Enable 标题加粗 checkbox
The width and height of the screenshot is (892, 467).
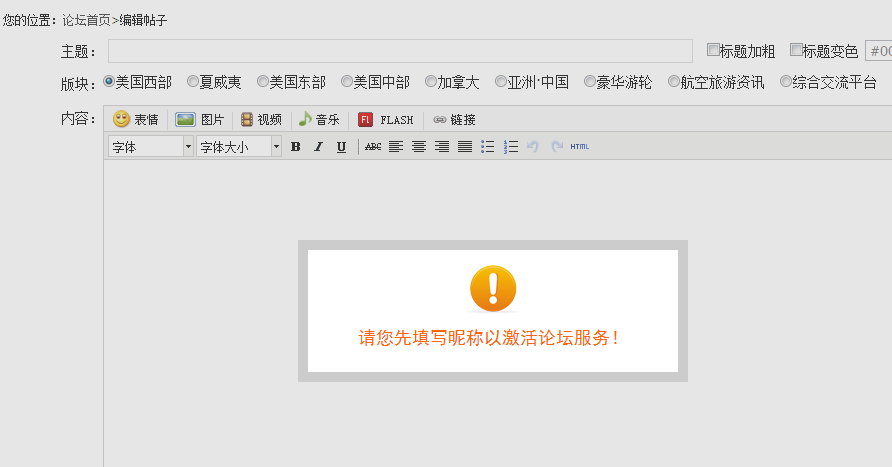point(713,50)
